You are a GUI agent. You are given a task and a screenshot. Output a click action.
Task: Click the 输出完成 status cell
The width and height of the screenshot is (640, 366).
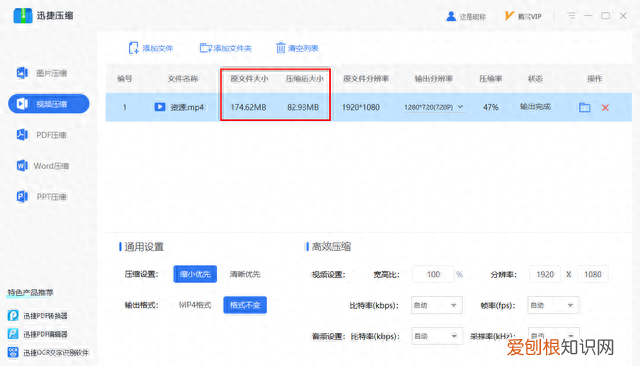click(535, 107)
